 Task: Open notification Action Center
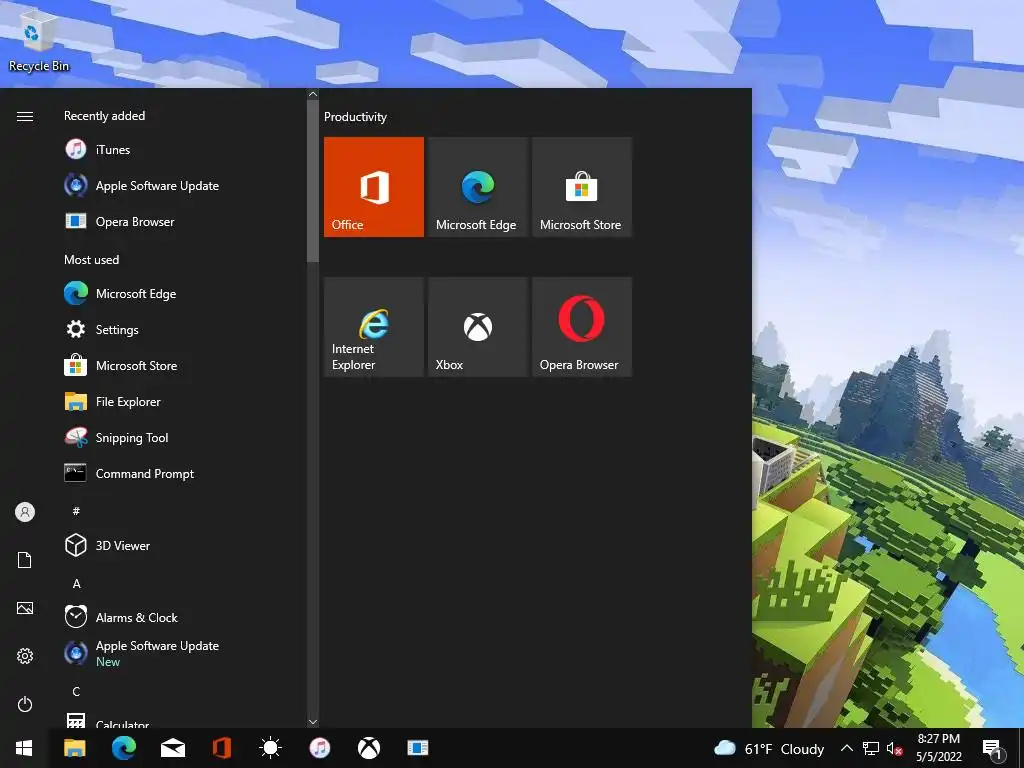(x=993, y=750)
